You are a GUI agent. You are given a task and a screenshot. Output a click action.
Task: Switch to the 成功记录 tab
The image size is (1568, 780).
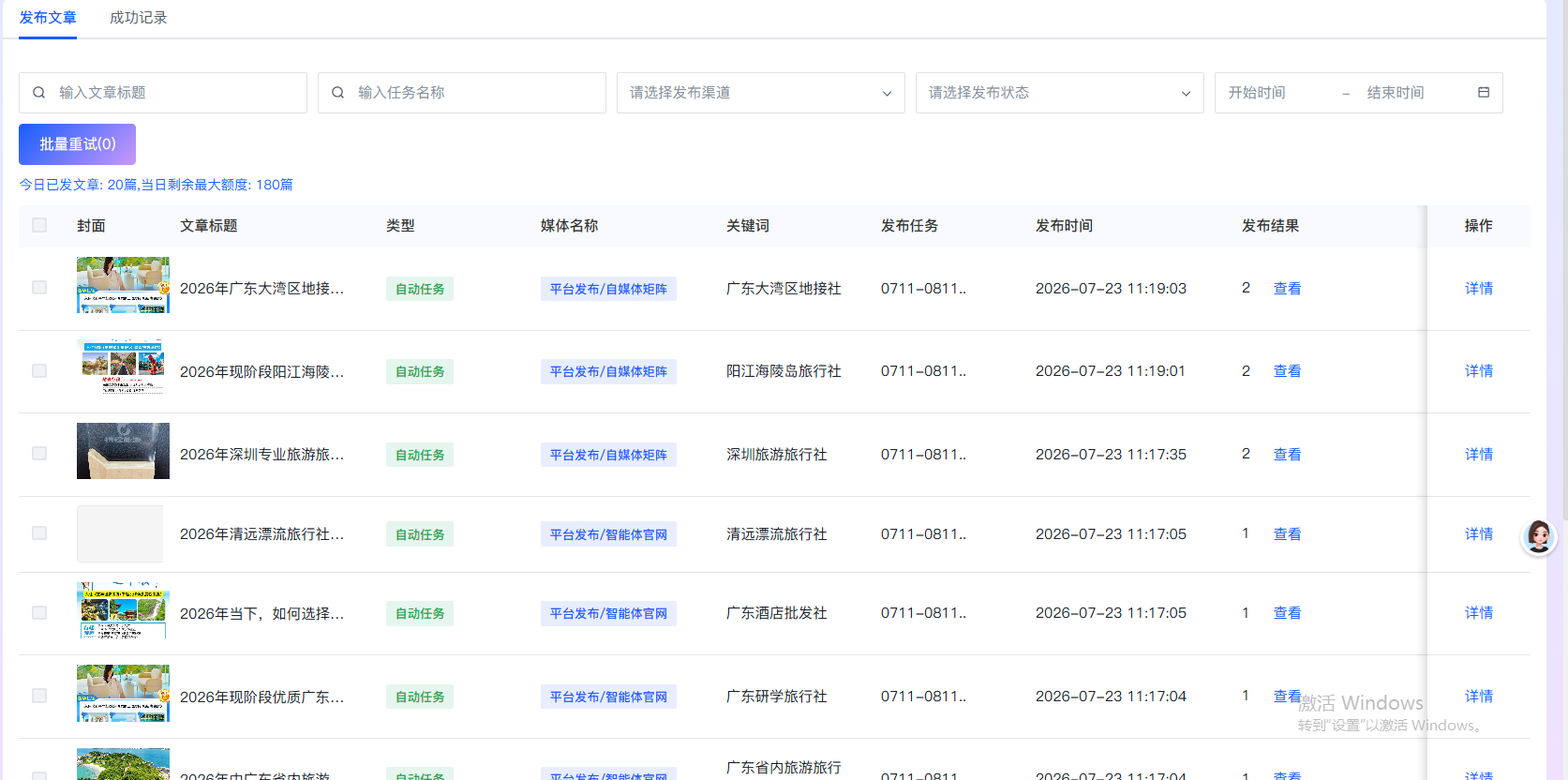(x=139, y=18)
